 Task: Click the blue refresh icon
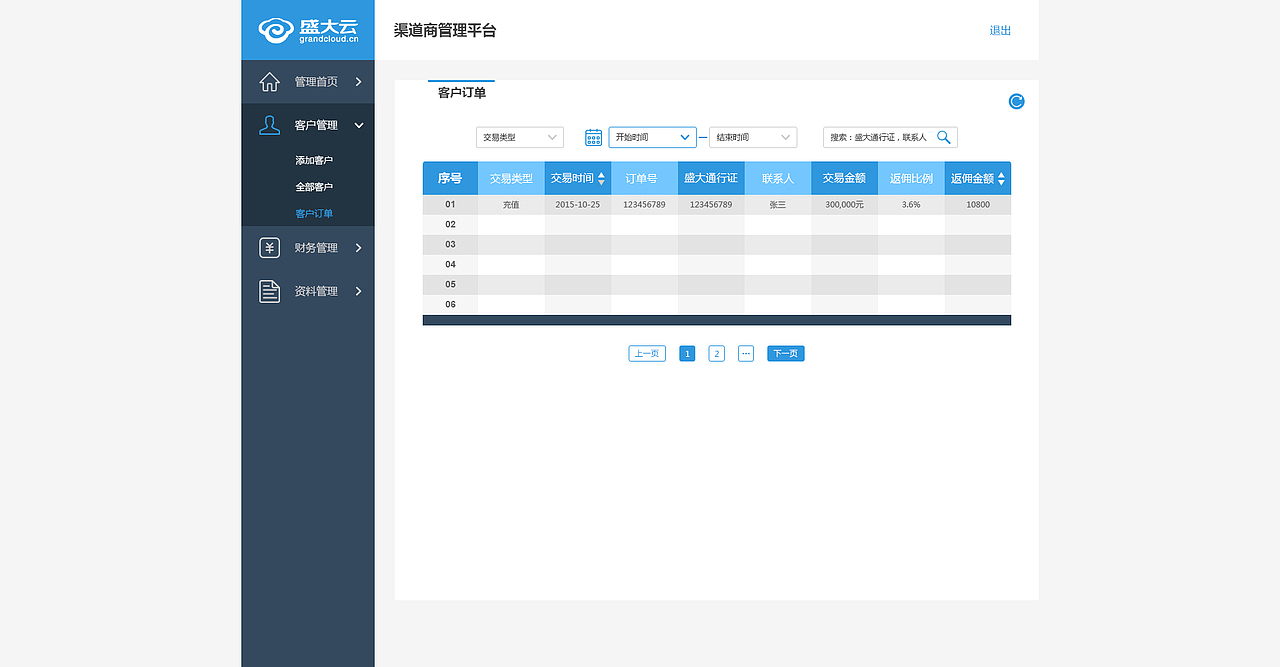tap(1017, 101)
